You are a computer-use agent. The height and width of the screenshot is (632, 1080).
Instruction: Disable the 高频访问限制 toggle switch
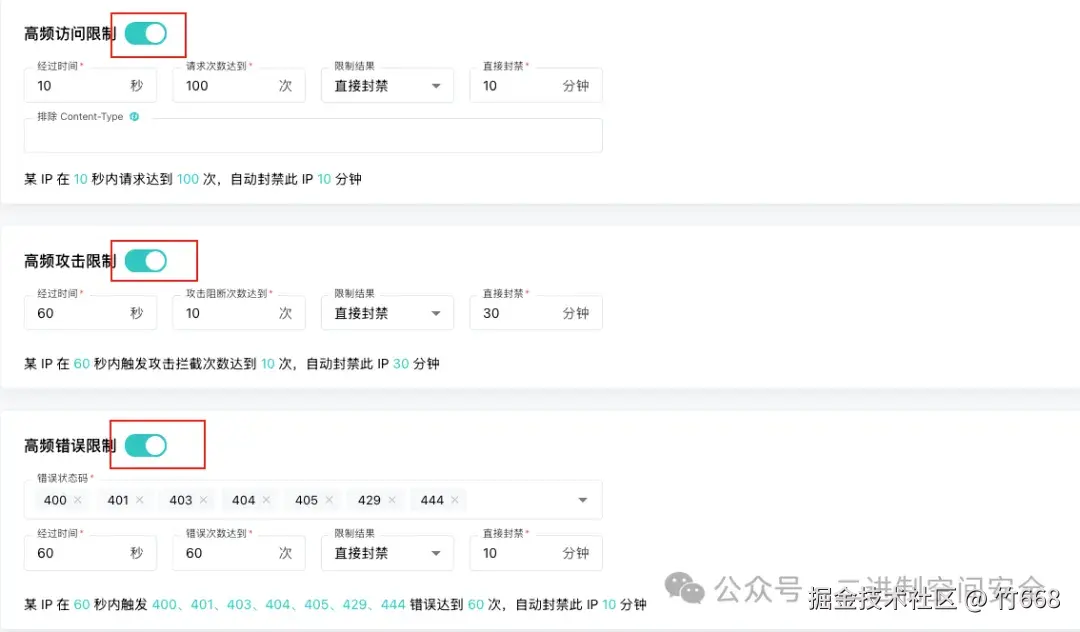tap(147, 33)
